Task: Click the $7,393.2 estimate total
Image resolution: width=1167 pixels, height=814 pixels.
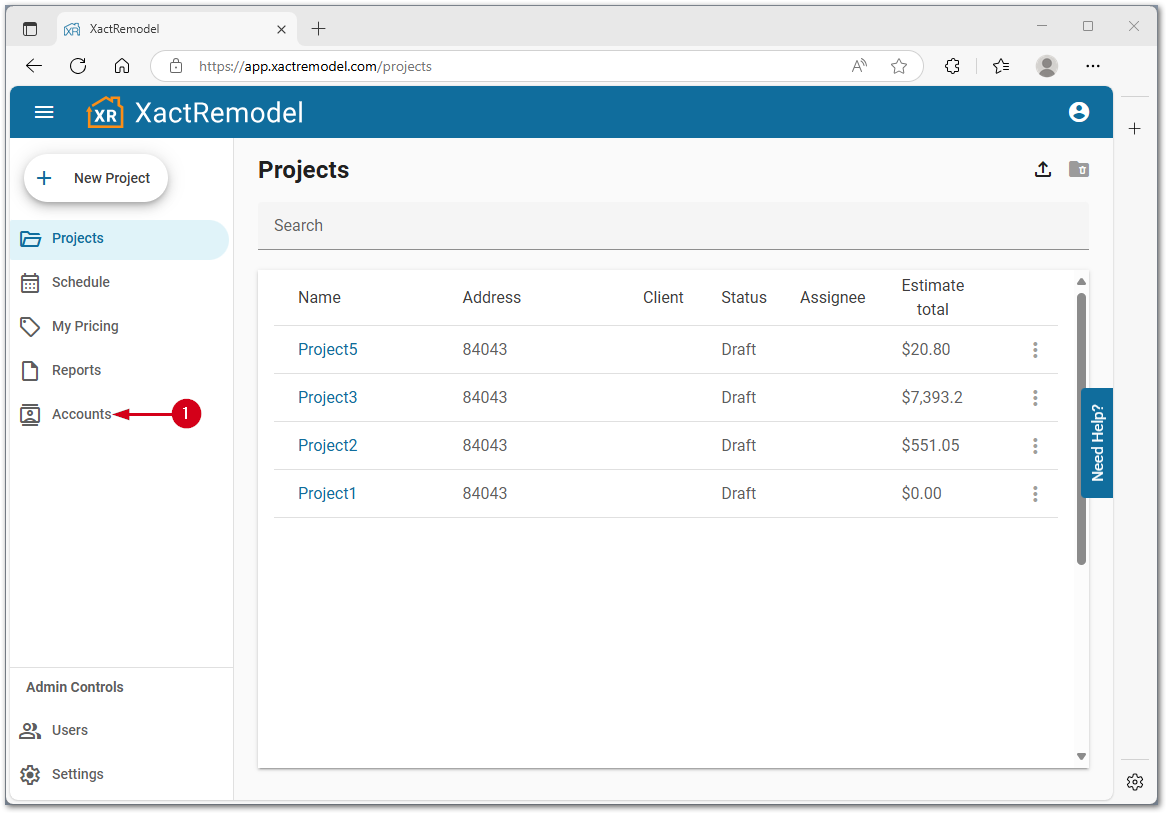Action: pyautogui.click(x=932, y=398)
